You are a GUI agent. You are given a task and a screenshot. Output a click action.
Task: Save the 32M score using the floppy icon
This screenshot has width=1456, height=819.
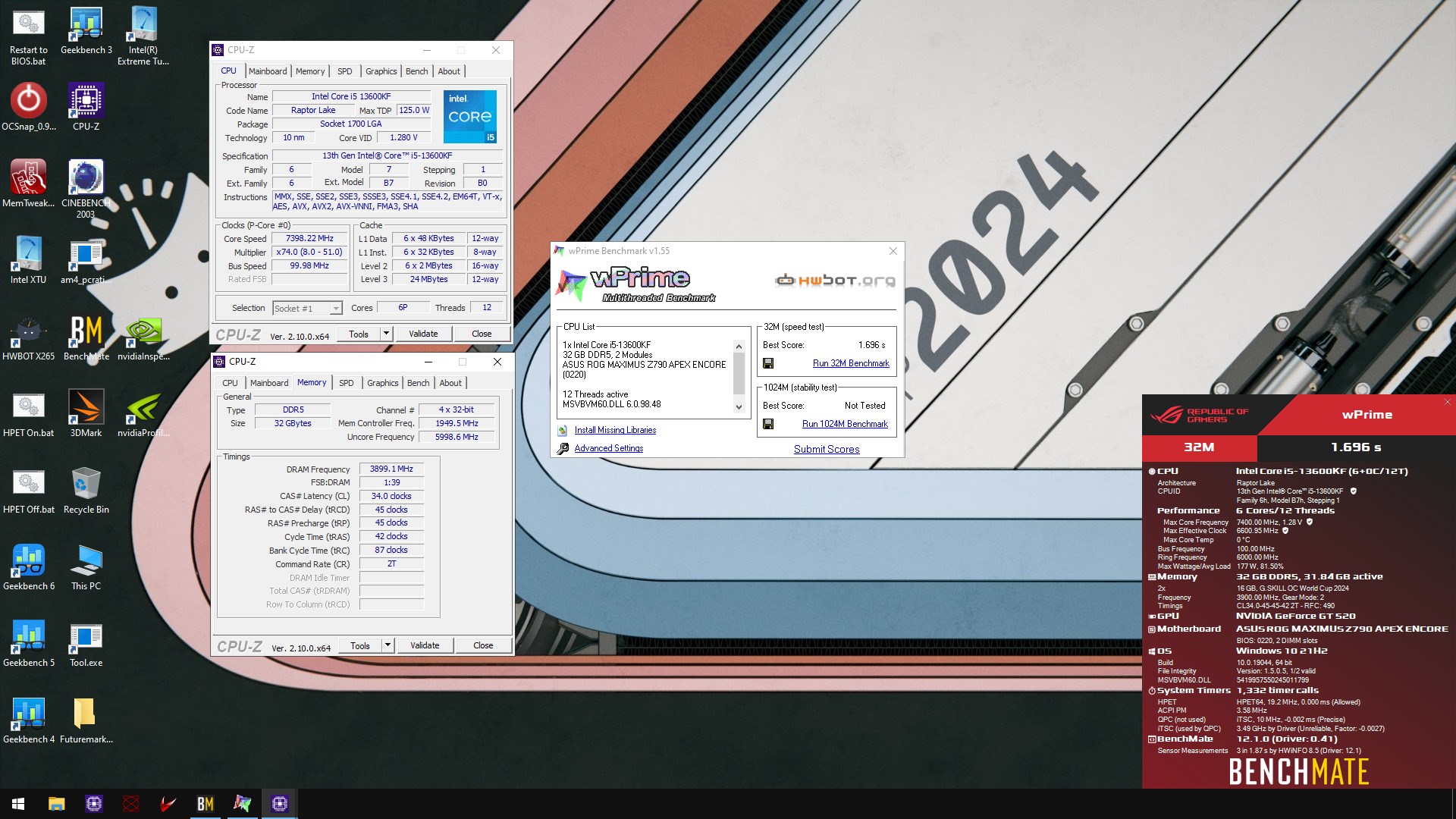pos(768,363)
